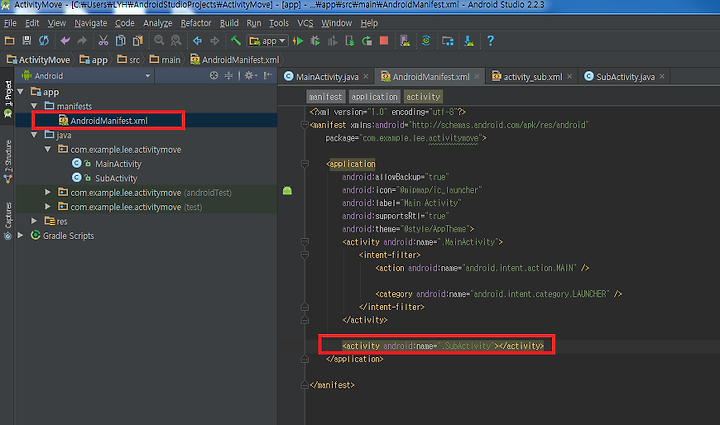Switch to MainActivity.java tab
The image size is (720, 425).
(327, 77)
